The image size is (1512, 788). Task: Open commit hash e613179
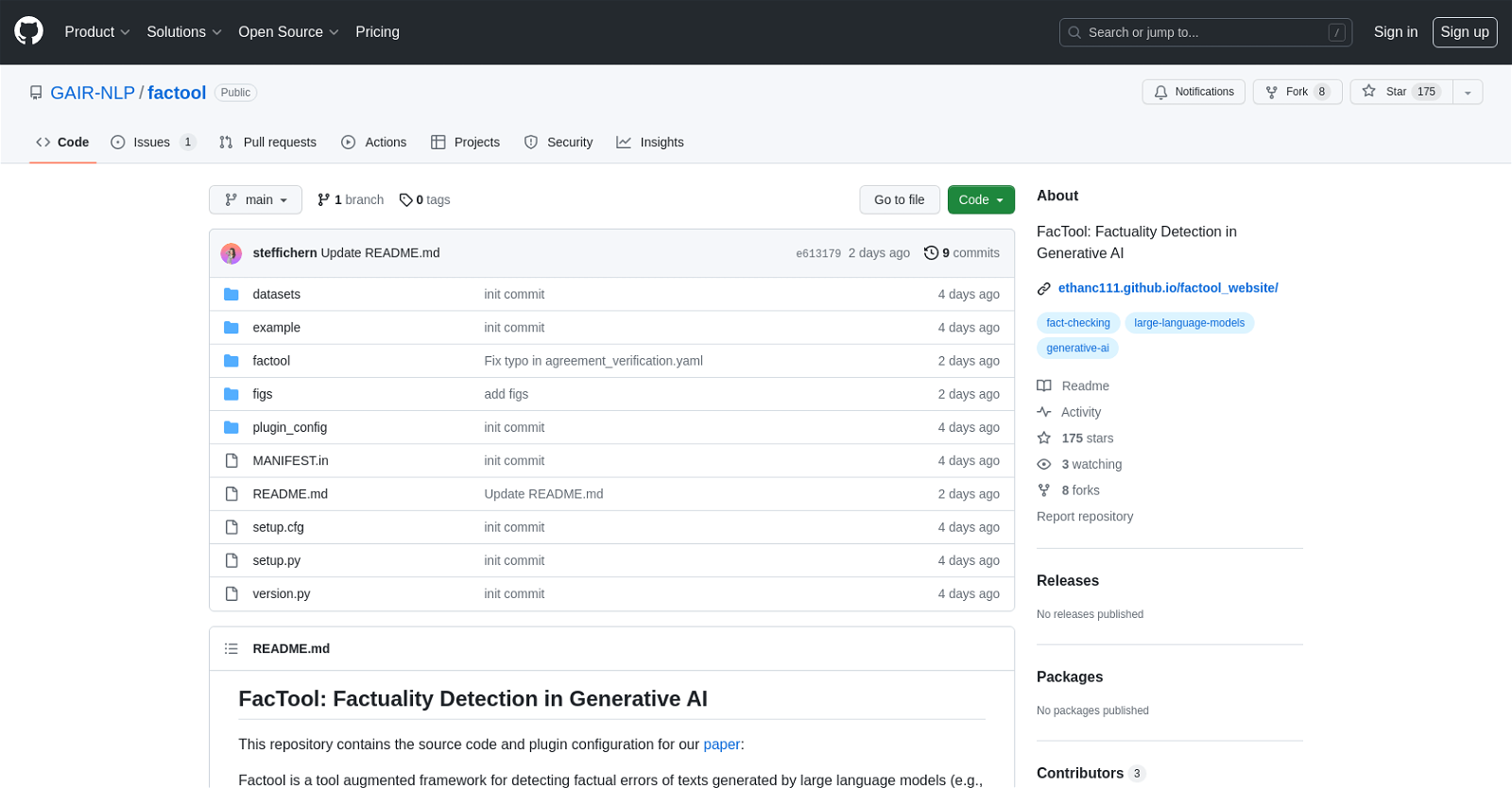point(818,253)
